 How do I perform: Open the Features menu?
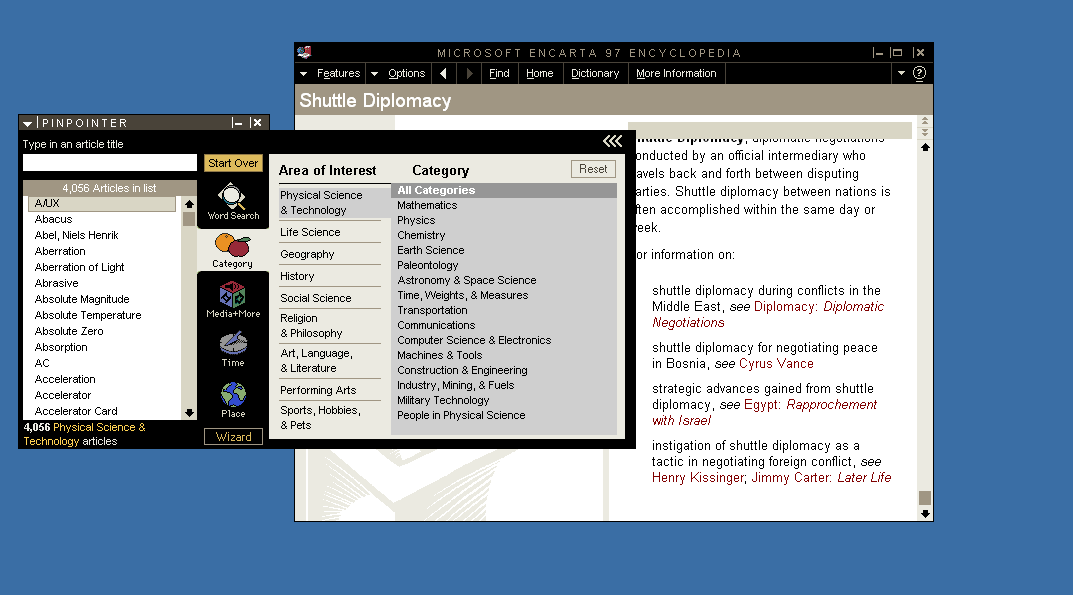(x=338, y=73)
